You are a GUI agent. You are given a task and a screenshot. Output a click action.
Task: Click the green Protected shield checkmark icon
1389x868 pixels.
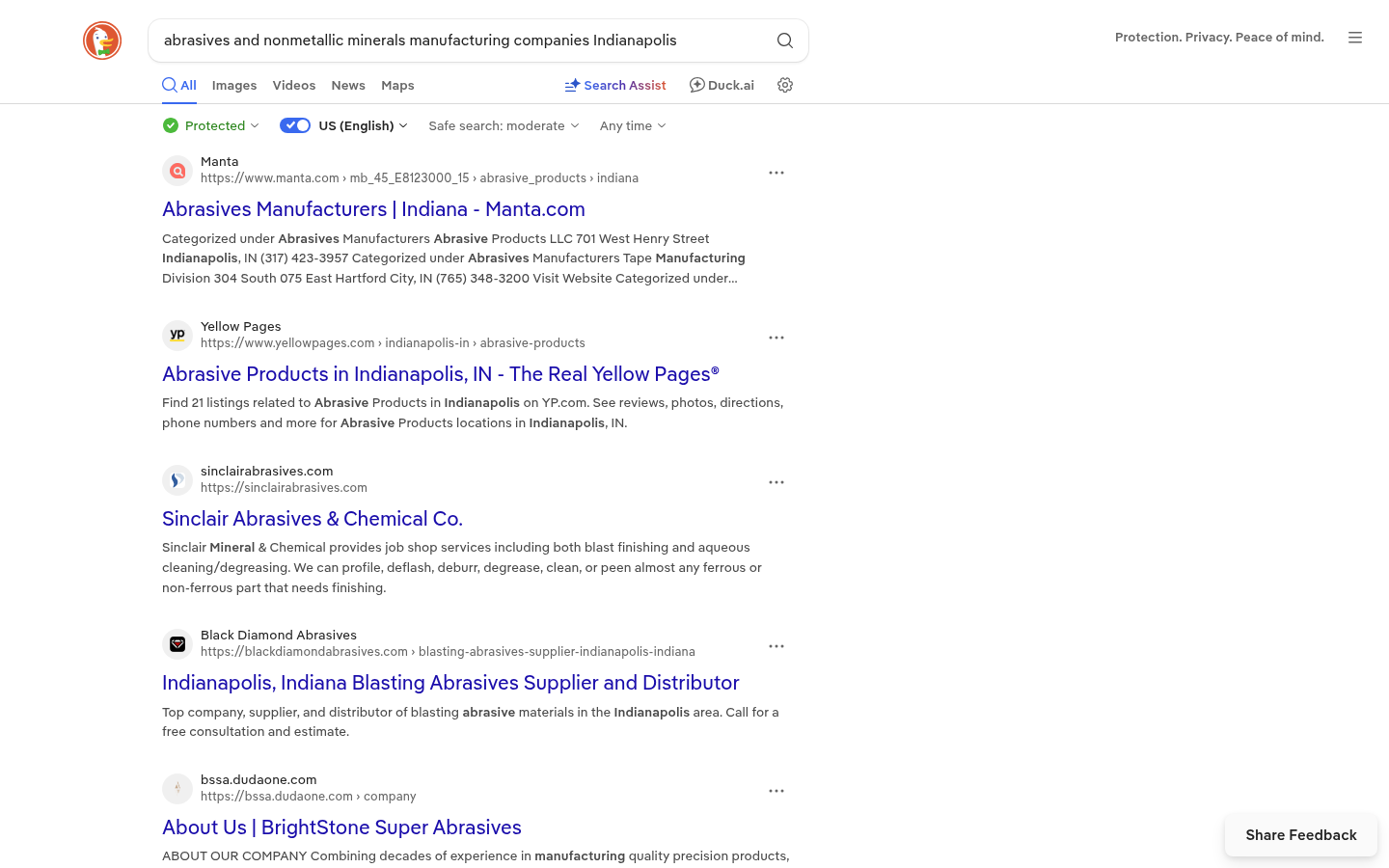point(171,125)
